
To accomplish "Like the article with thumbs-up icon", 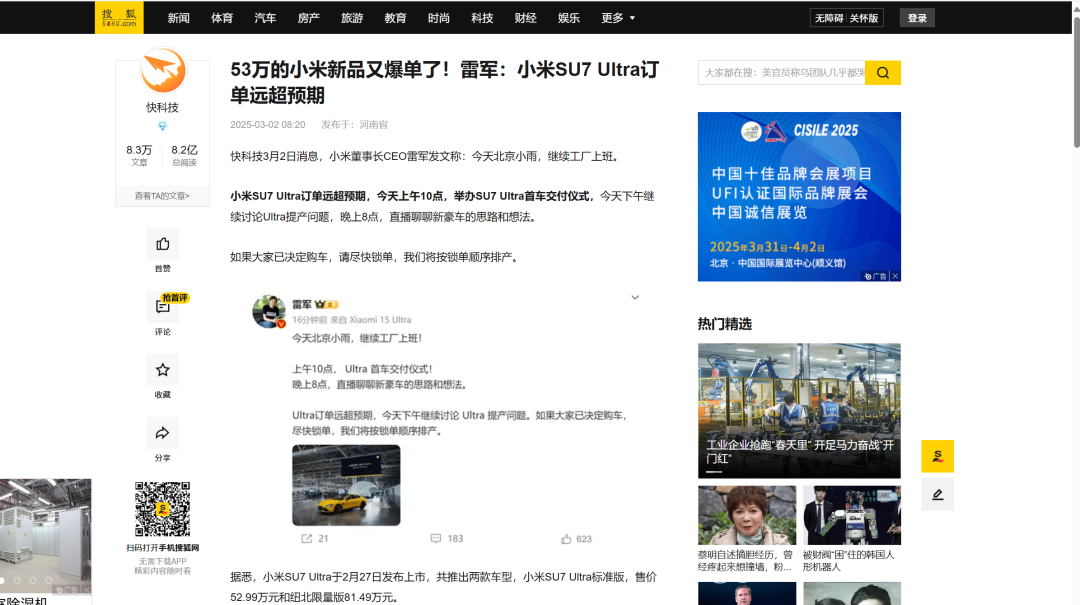I will [163, 244].
